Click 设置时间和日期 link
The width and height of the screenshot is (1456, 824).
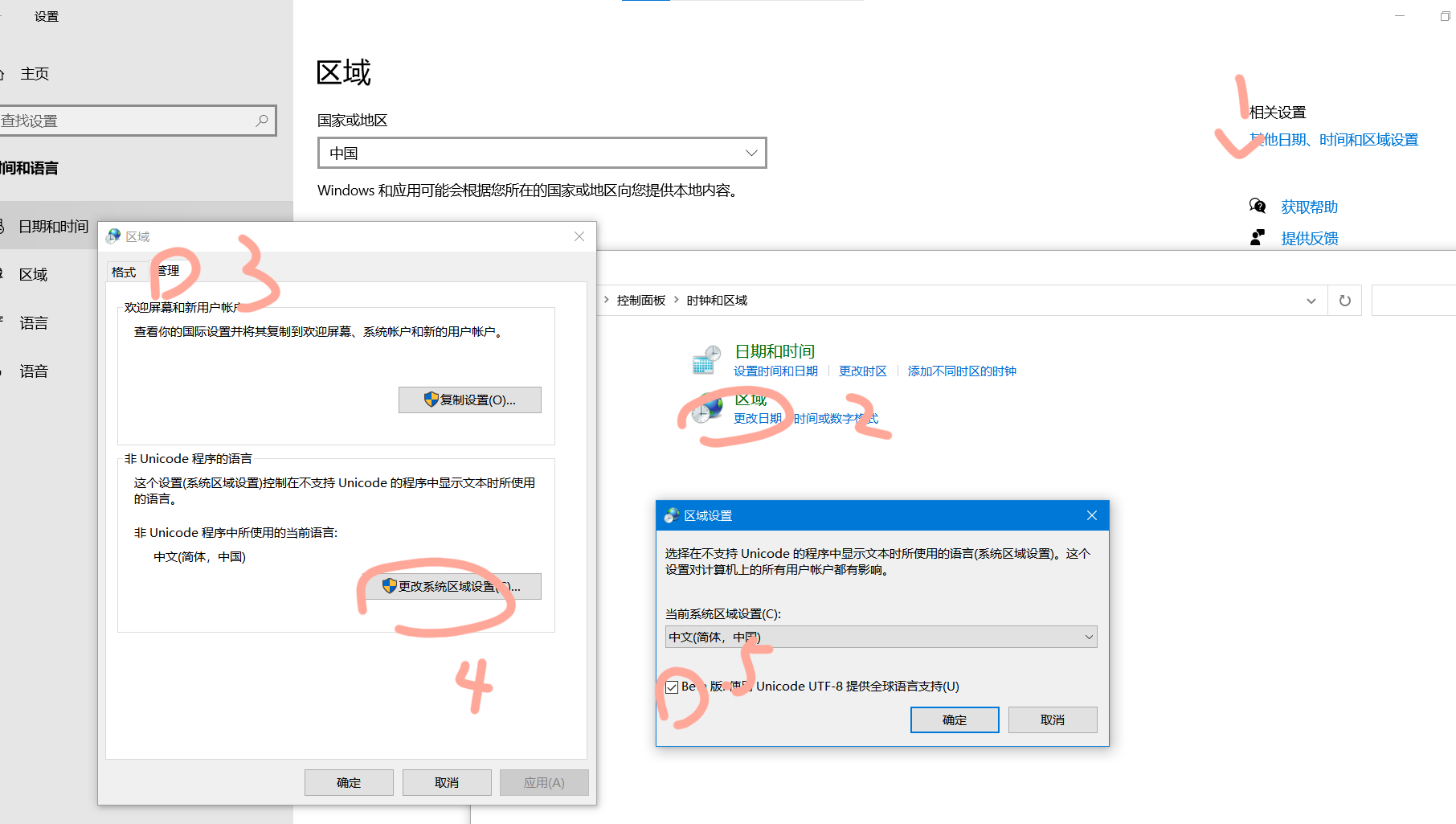point(775,371)
